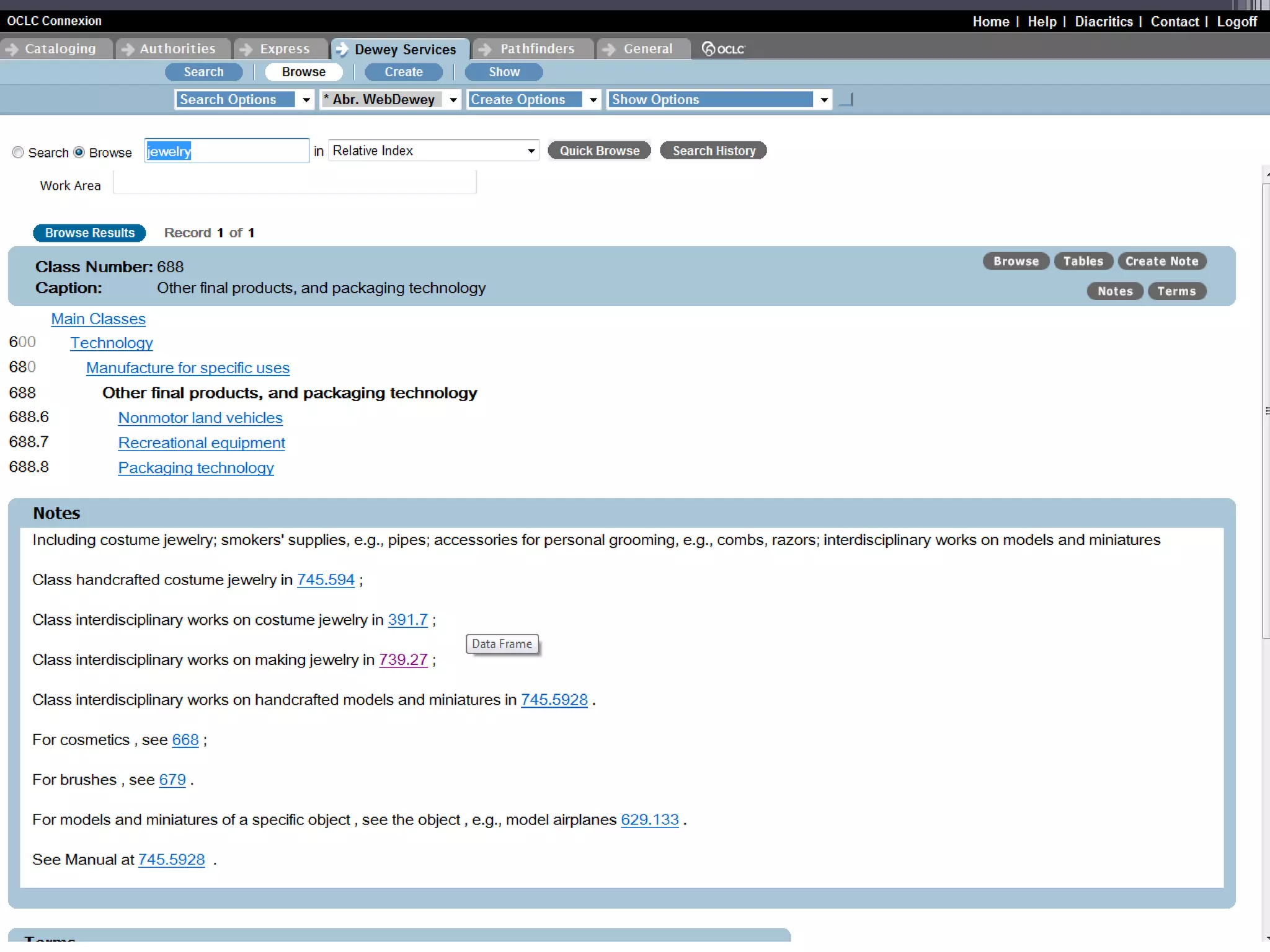This screenshot has width=1270, height=952.
Task: Open the Recreational equipment link
Action: [x=202, y=443]
